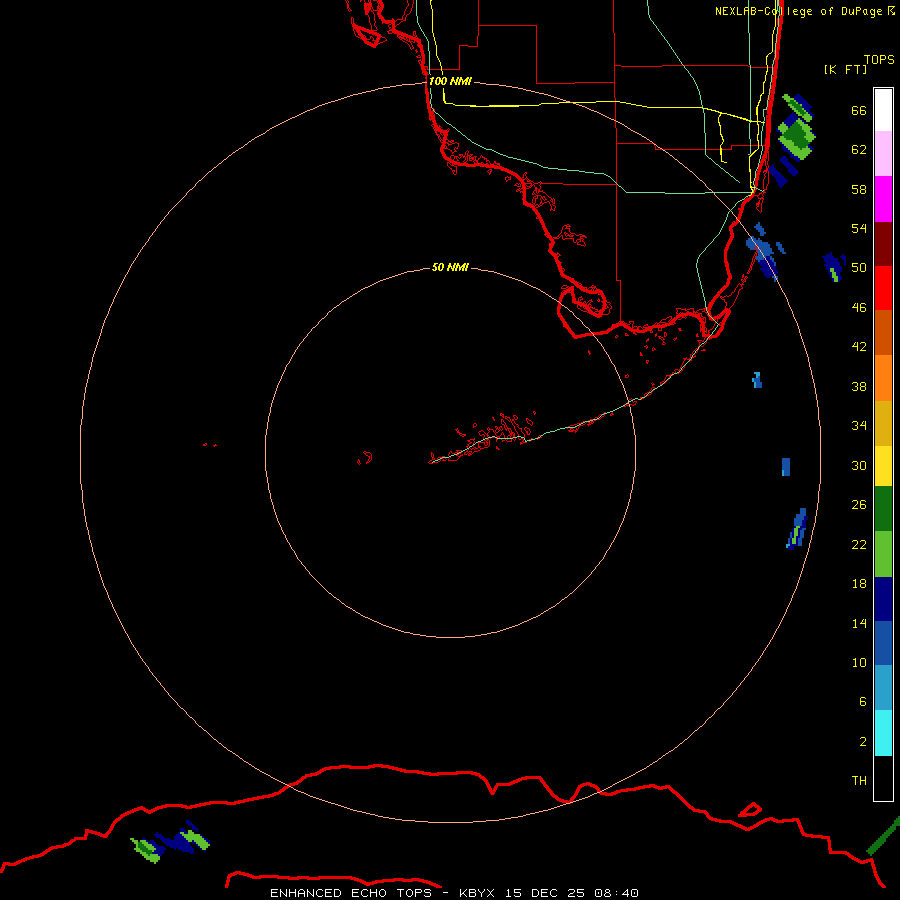Click the TH label on the legend
Image resolution: width=900 pixels, height=900 pixels.
click(859, 780)
